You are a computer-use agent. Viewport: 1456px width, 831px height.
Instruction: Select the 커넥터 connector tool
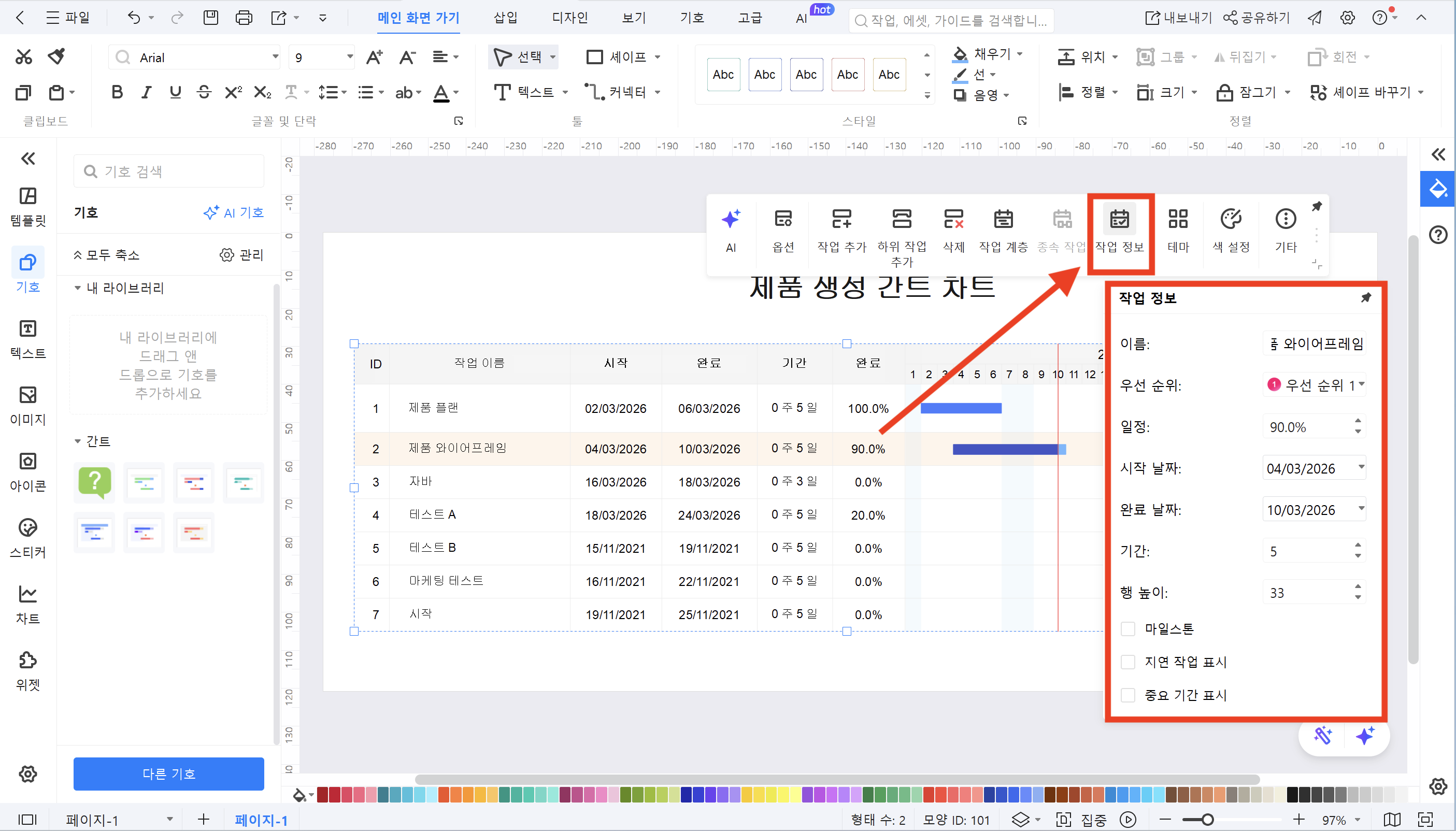(619, 92)
